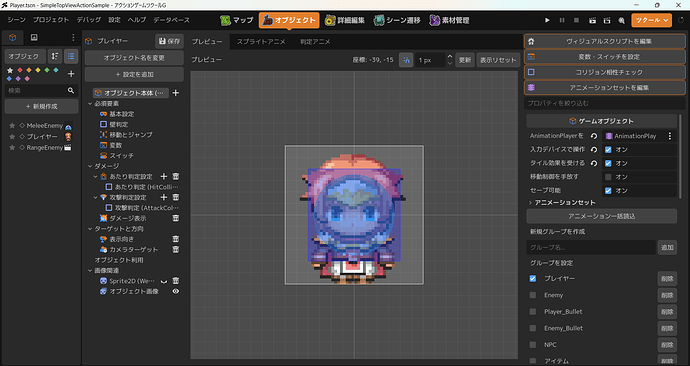The image size is (690, 366).
Task: Check the Enemy group checkbox
Action: (x=533, y=295)
